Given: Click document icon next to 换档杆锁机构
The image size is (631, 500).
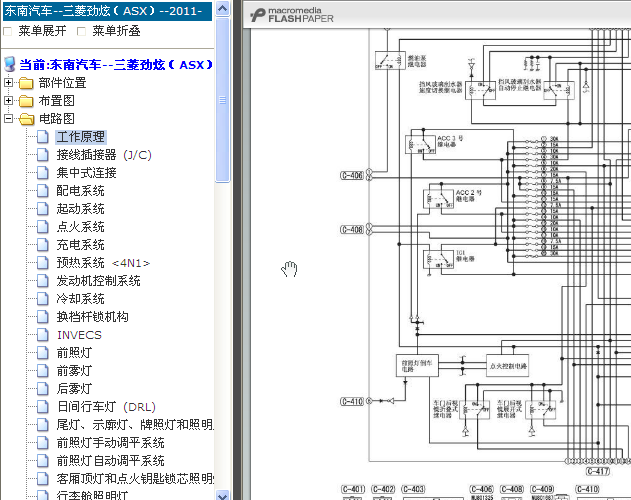Looking at the screenshot, I should point(43,317).
